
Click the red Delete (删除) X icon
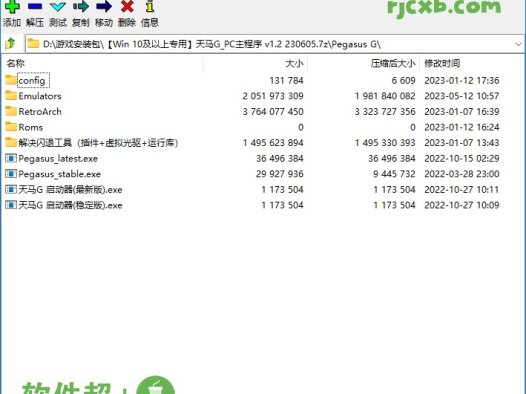[x=127, y=6]
